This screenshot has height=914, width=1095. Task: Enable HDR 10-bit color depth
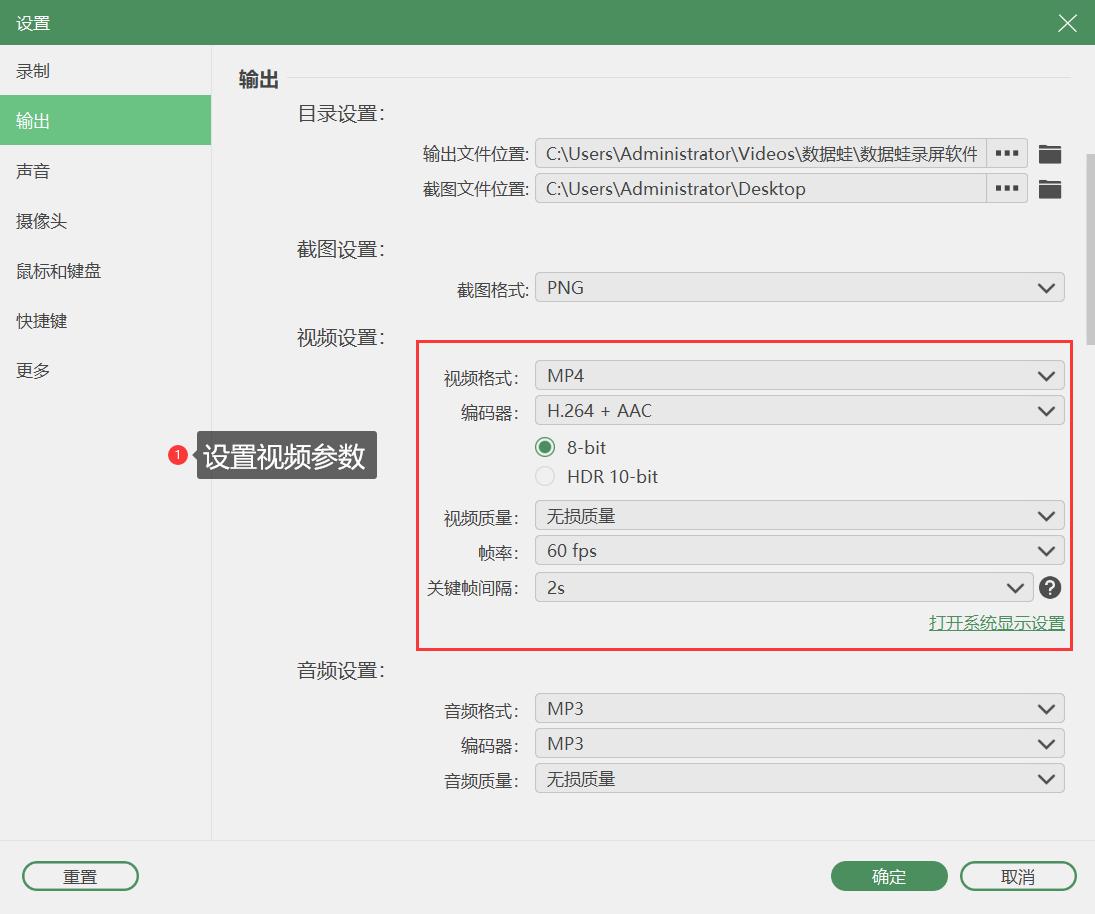point(545,477)
